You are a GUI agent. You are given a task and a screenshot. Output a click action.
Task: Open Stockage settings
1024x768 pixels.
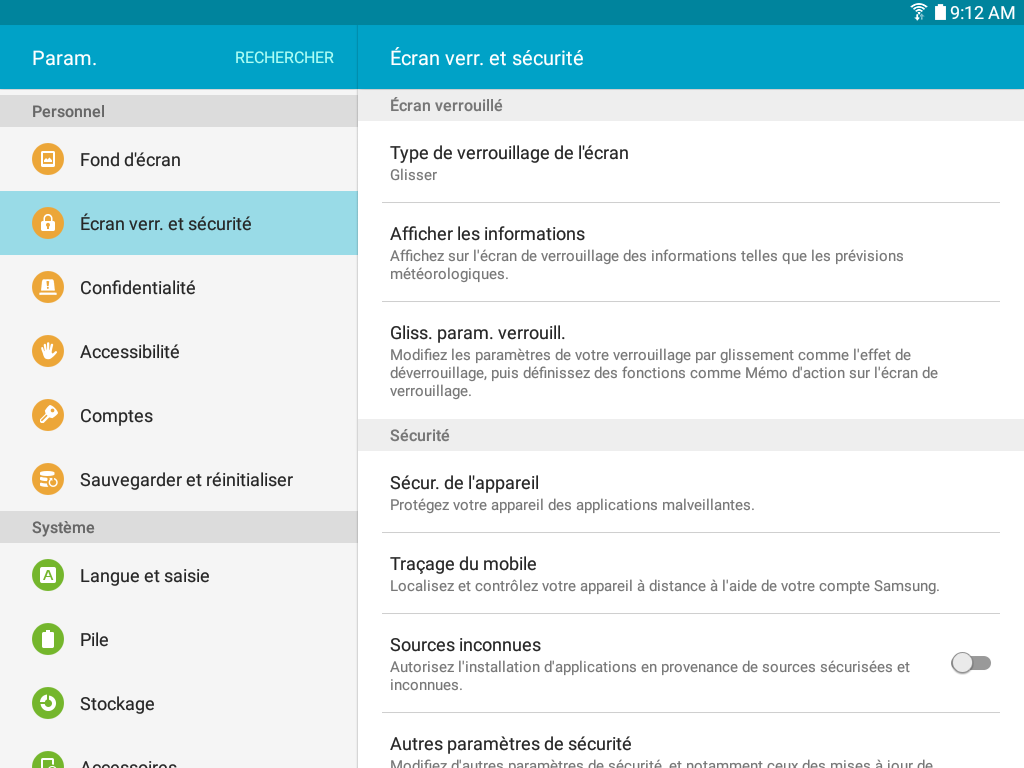179,703
